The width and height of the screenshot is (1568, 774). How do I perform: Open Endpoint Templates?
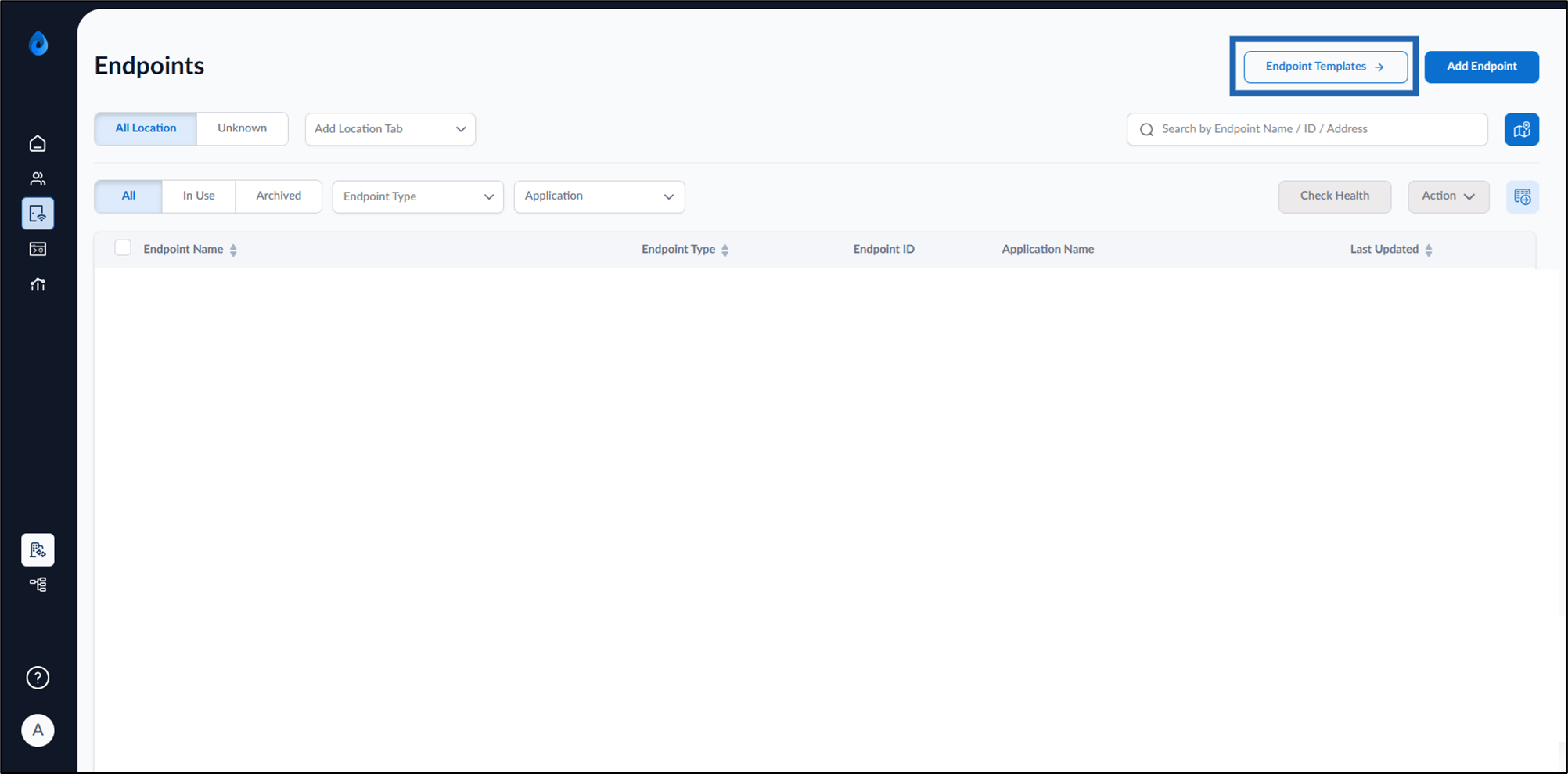1325,67
